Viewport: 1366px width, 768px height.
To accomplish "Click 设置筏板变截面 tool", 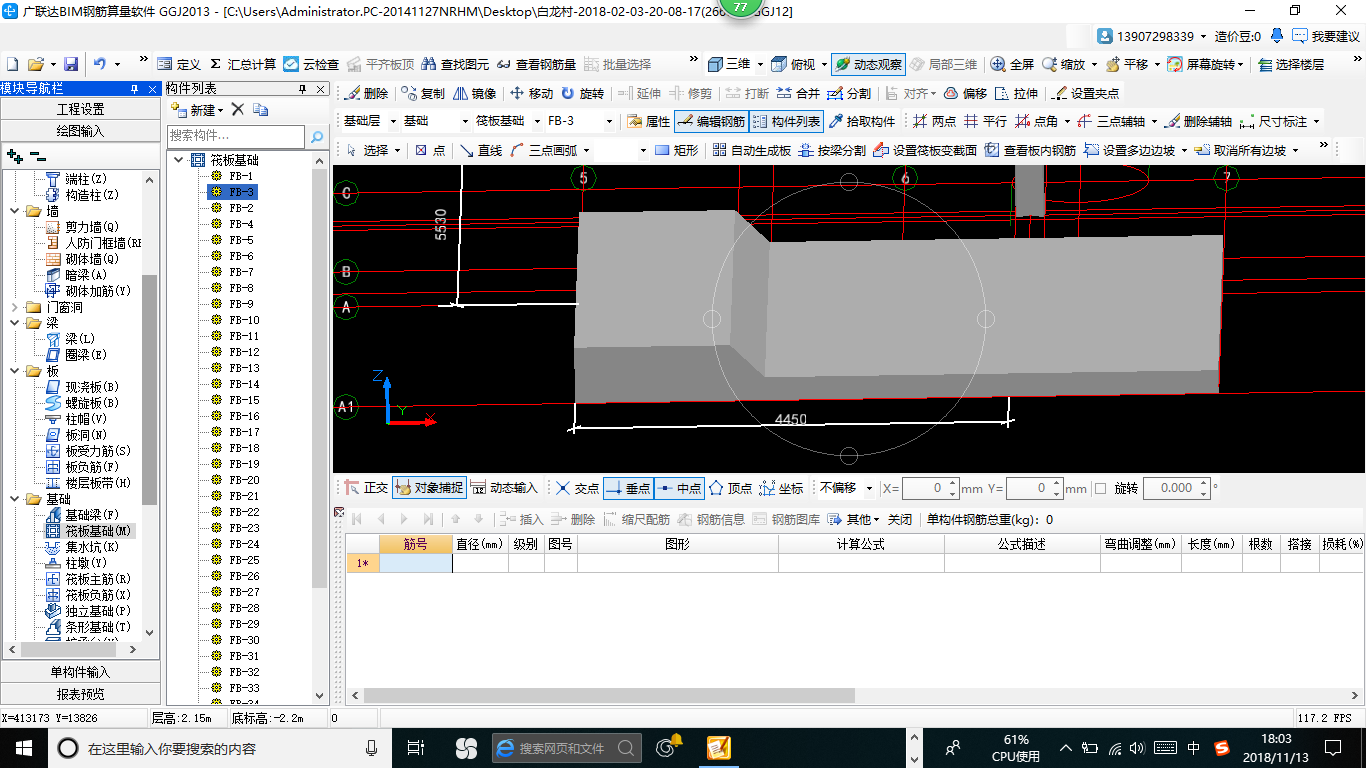I will pyautogui.click(x=925, y=150).
